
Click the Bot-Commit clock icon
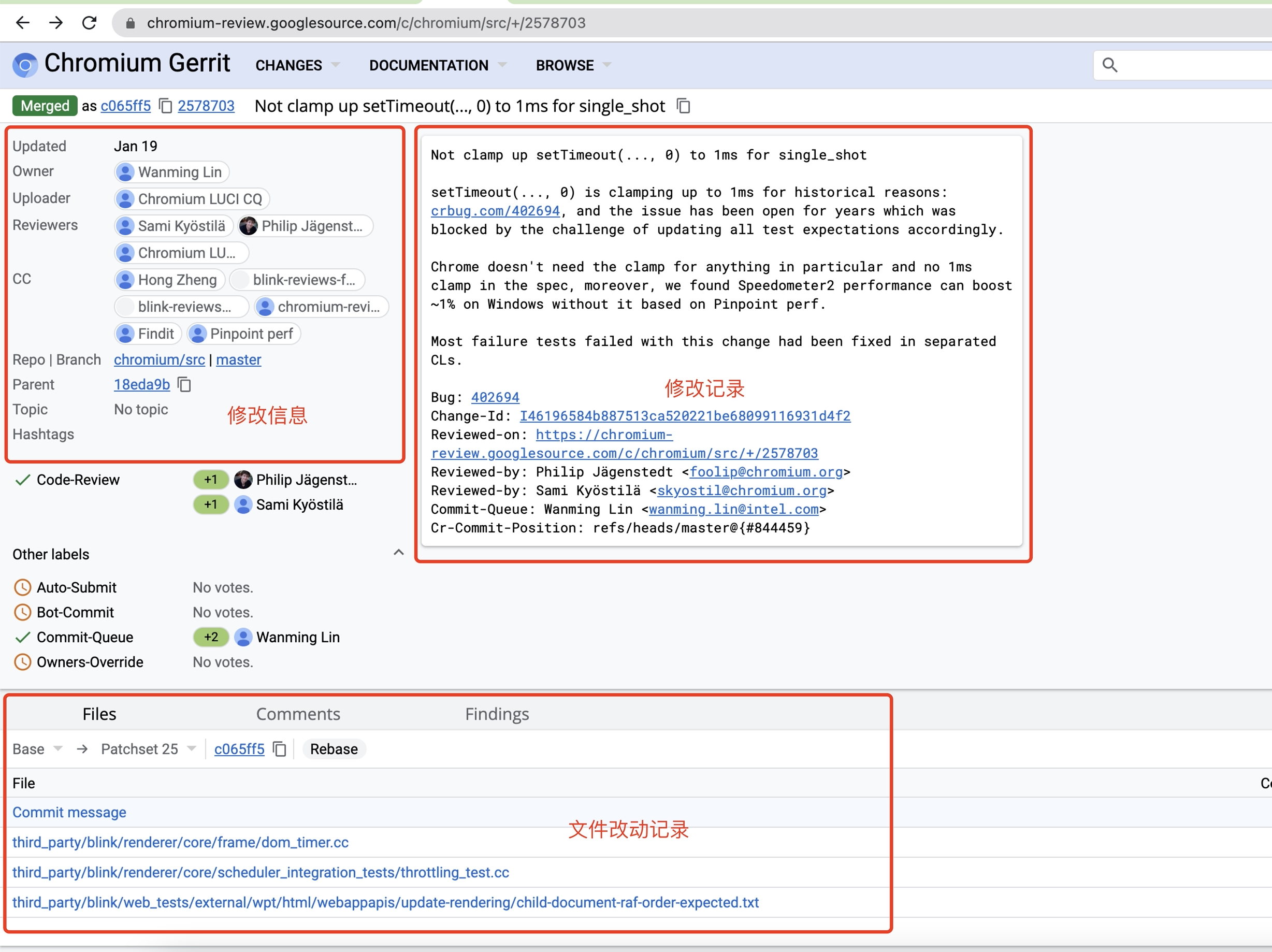[x=22, y=612]
